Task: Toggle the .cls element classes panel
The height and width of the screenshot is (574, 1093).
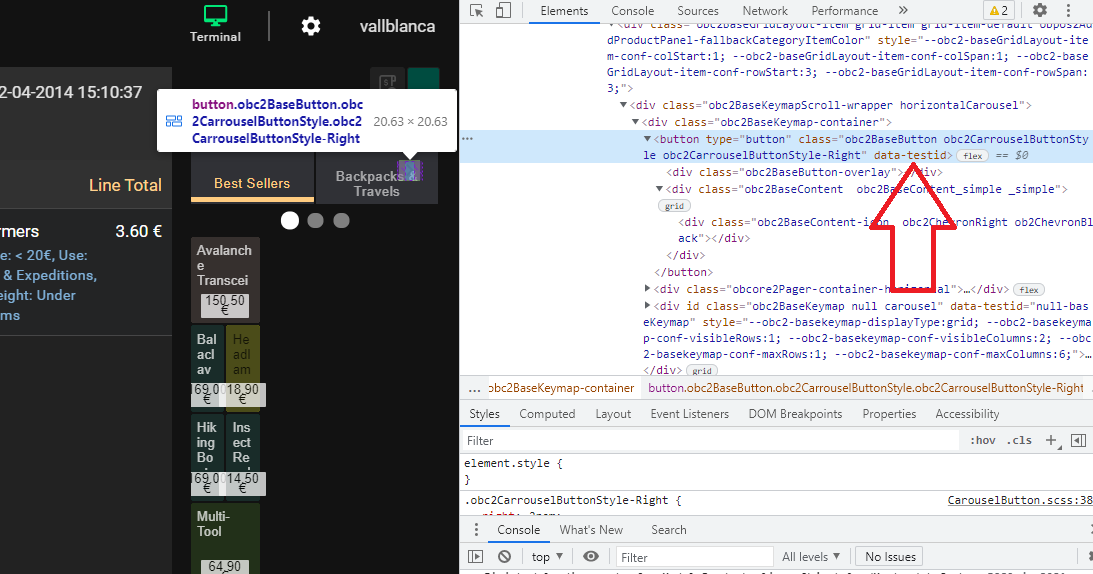Action: [x=1019, y=441]
